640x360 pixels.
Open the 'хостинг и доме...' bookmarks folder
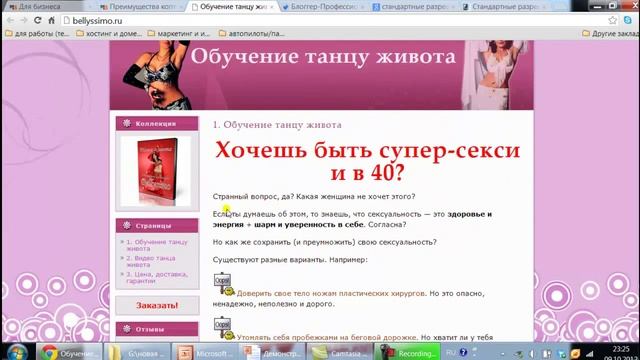click(109, 33)
